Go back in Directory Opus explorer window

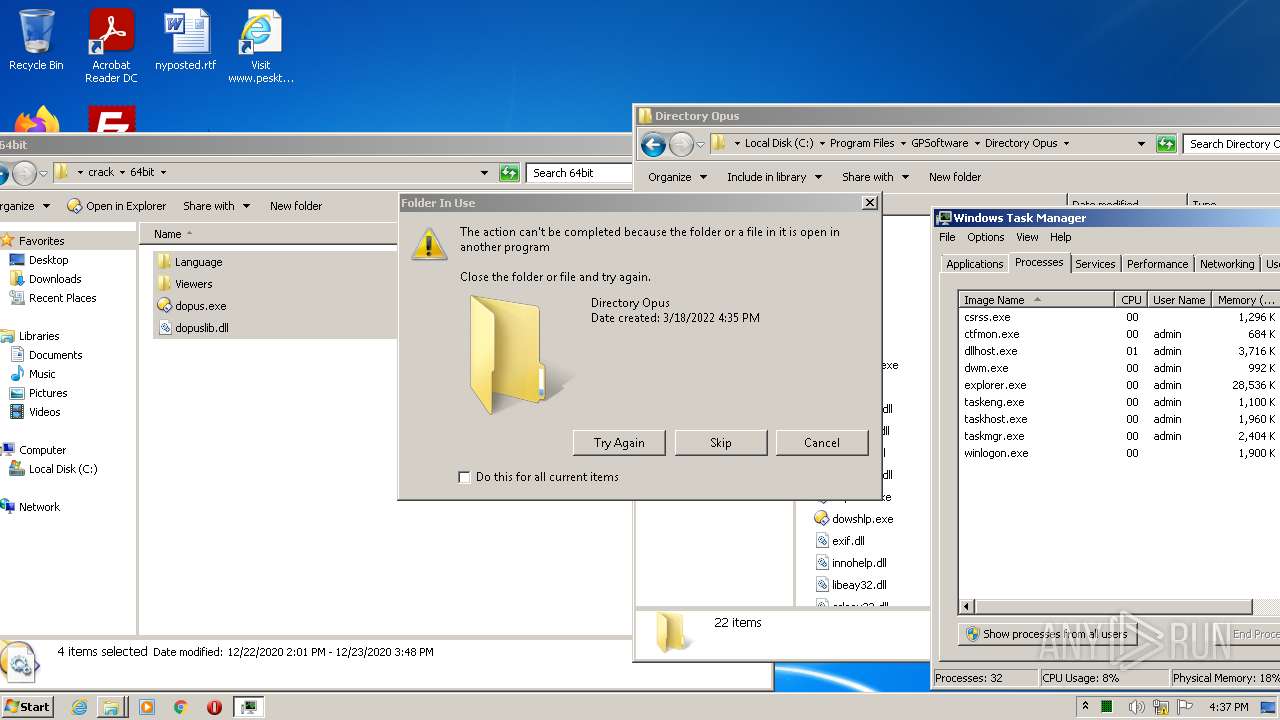pos(653,145)
